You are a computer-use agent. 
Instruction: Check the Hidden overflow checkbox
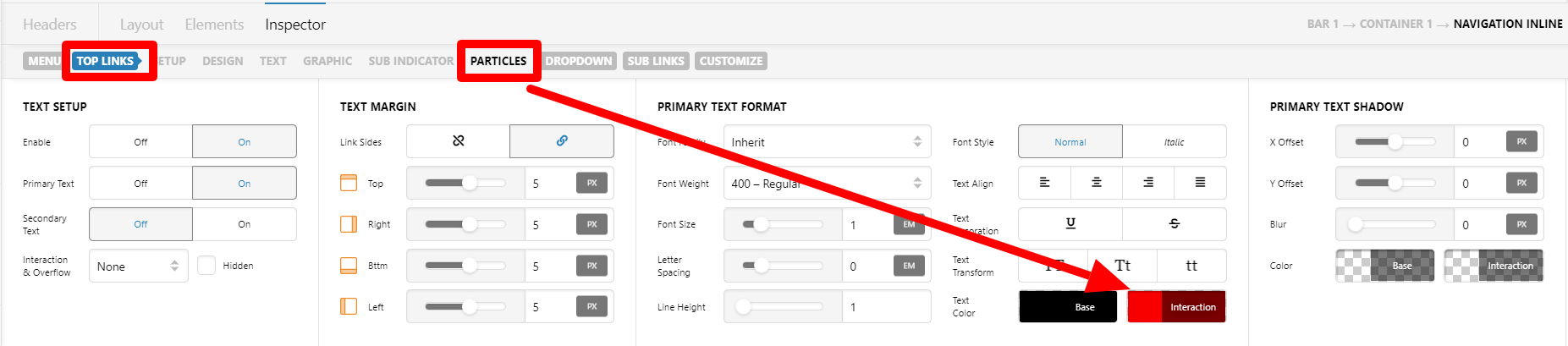pyautogui.click(x=206, y=266)
